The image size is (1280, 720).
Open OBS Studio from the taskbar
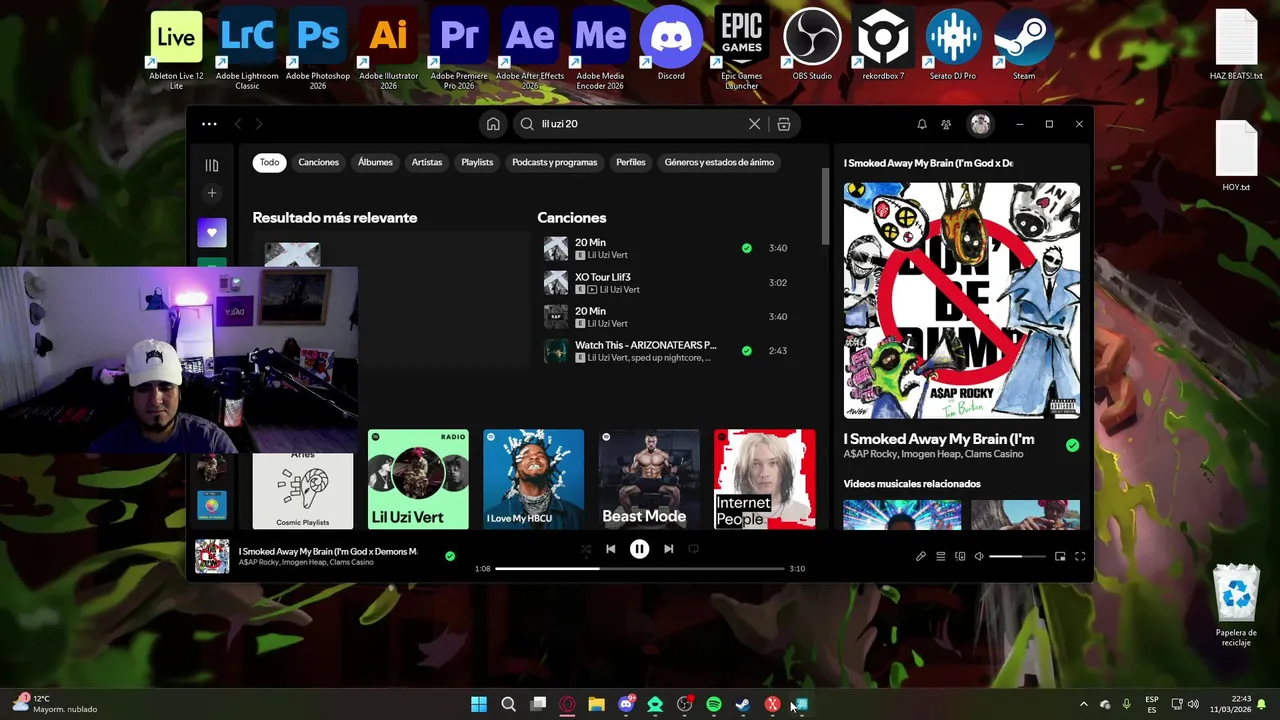685,705
